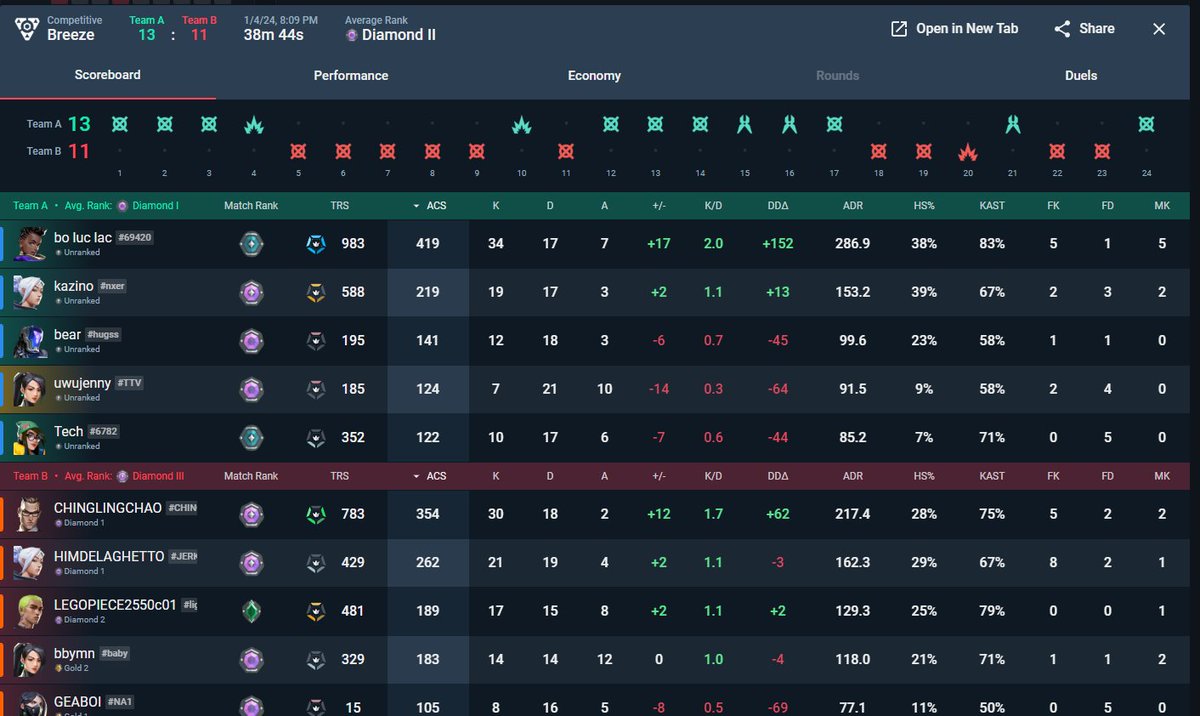Screen dimensions: 1200x716
Task: Sort Team A by ADR header
Action: [852, 206]
